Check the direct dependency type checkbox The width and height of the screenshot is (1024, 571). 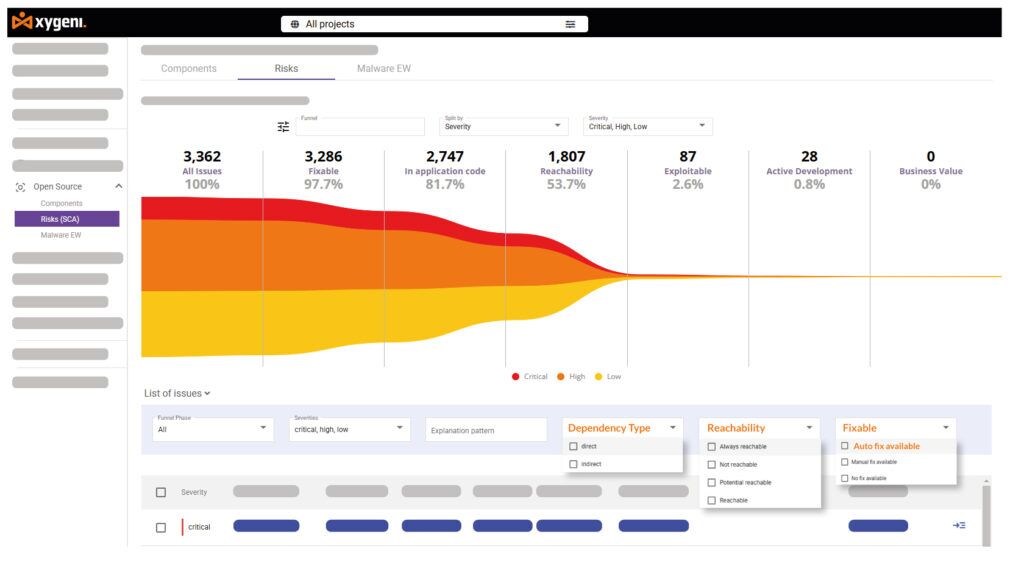[573, 447]
